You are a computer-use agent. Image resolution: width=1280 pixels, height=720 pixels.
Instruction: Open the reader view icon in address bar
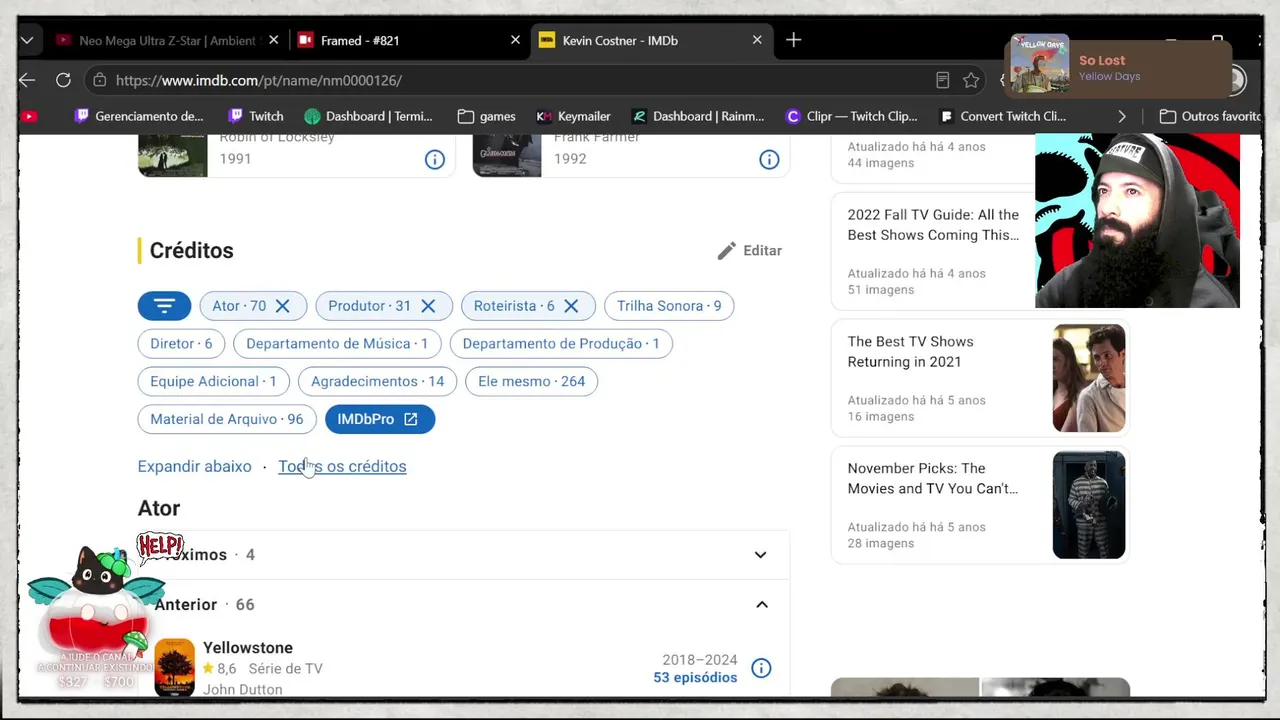click(x=942, y=80)
